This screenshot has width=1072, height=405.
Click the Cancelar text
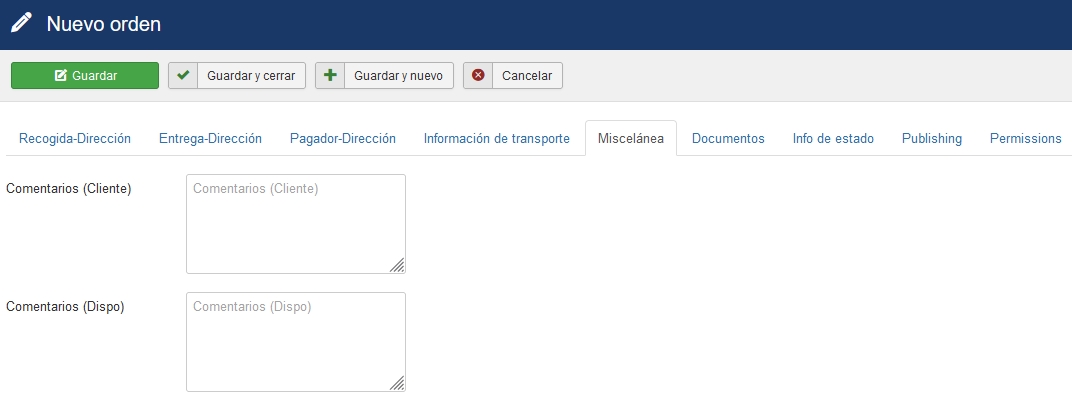(x=526, y=76)
